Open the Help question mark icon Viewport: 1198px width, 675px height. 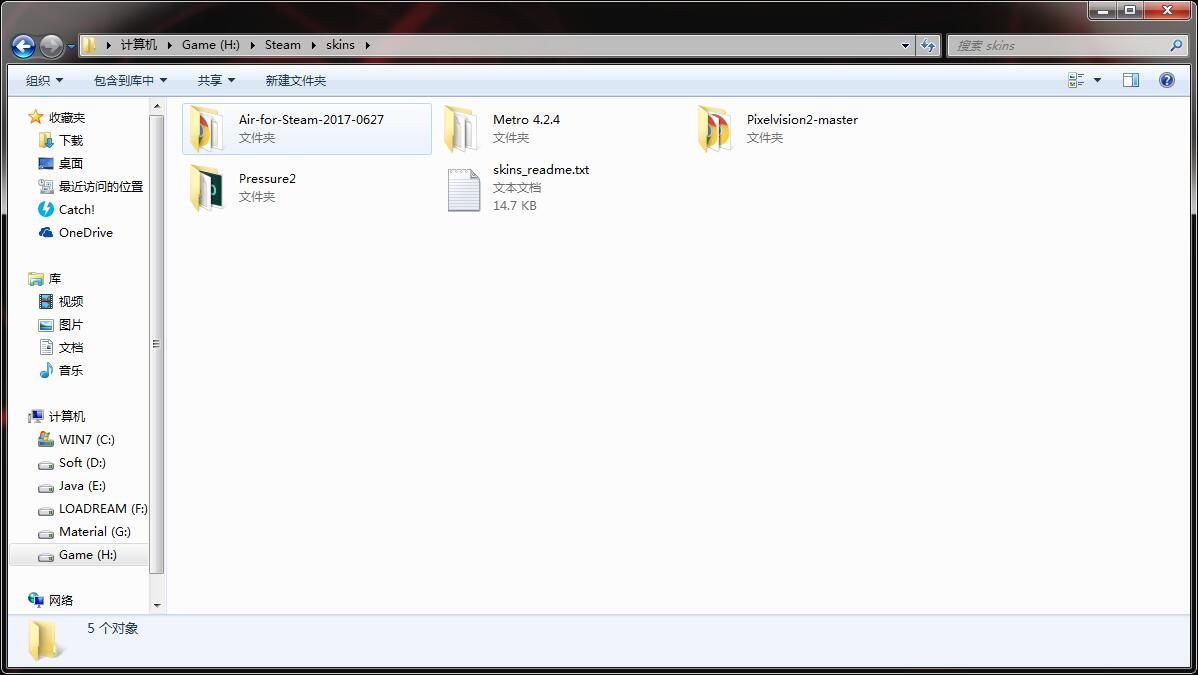point(1166,80)
